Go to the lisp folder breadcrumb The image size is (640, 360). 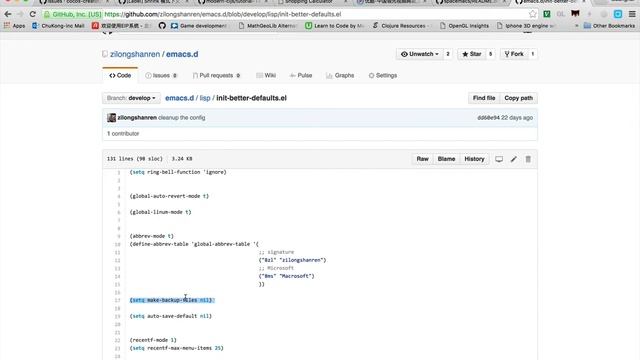pos(205,98)
